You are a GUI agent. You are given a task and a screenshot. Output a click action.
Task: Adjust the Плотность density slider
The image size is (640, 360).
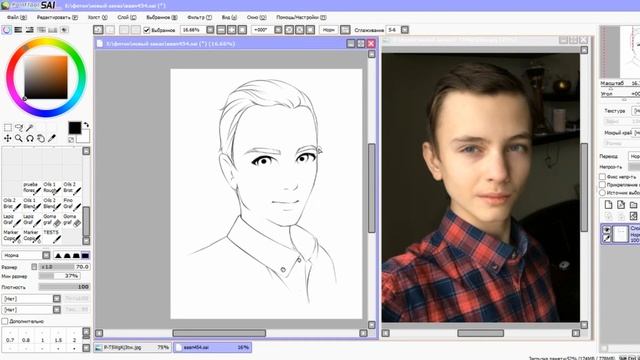click(x=64, y=287)
